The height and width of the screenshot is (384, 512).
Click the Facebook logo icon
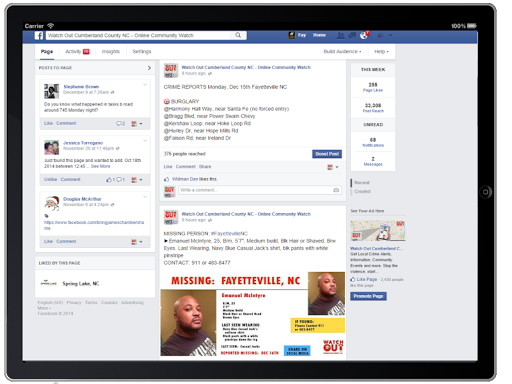(39, 35)
